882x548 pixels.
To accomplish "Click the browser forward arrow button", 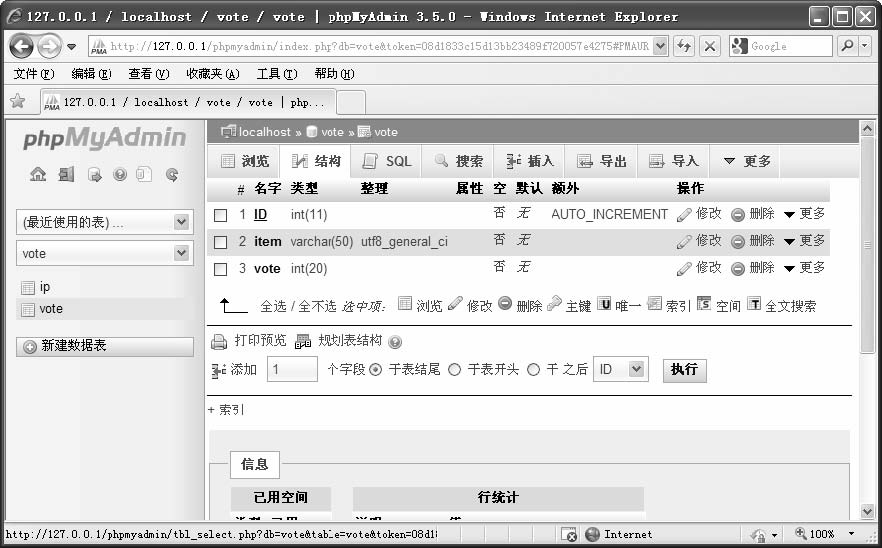I will 50,46.
